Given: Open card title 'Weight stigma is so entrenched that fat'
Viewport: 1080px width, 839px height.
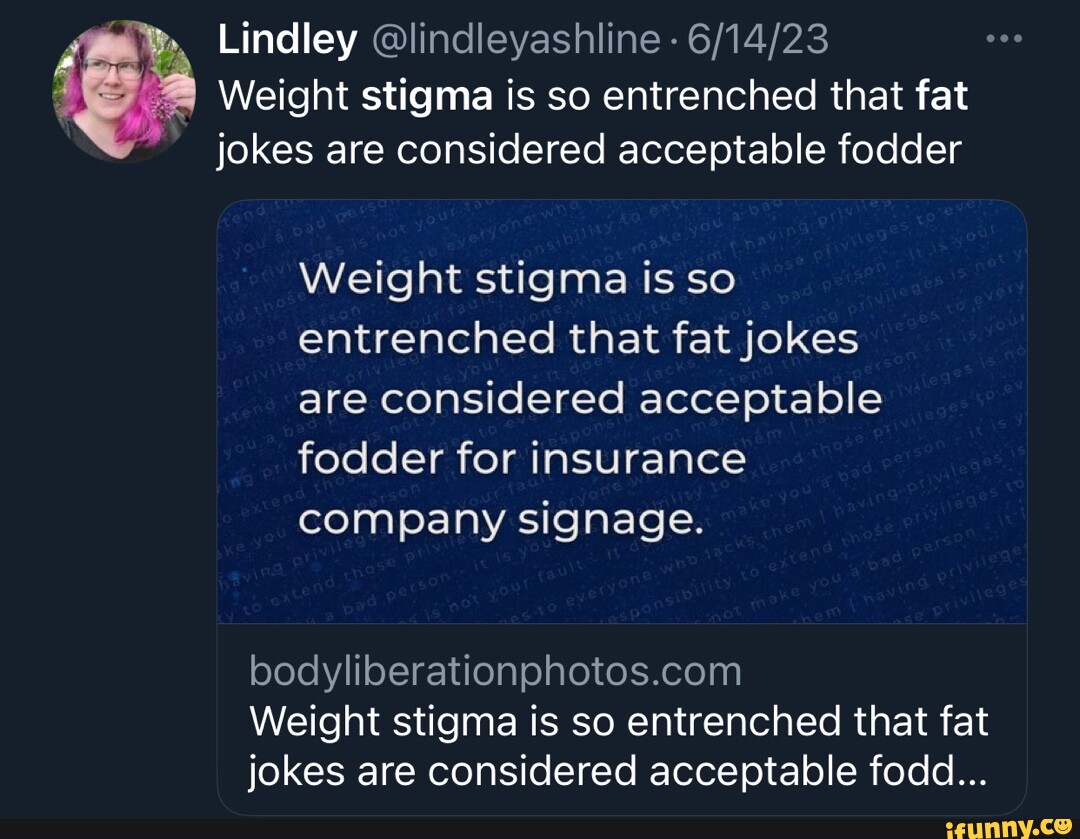Looking at the screenshot, I should pyautogui.click(x=618, y=721).
